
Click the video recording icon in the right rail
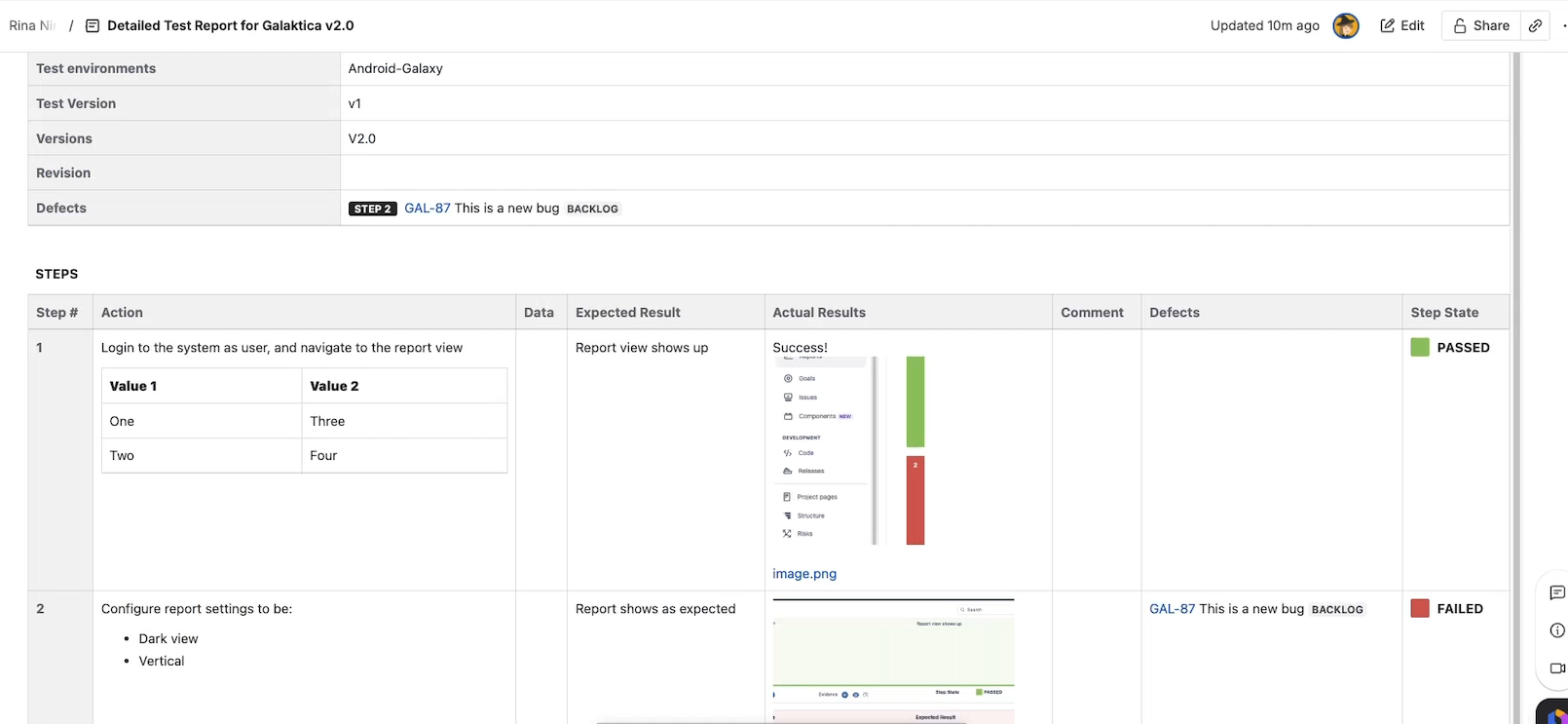point(1556,668)
